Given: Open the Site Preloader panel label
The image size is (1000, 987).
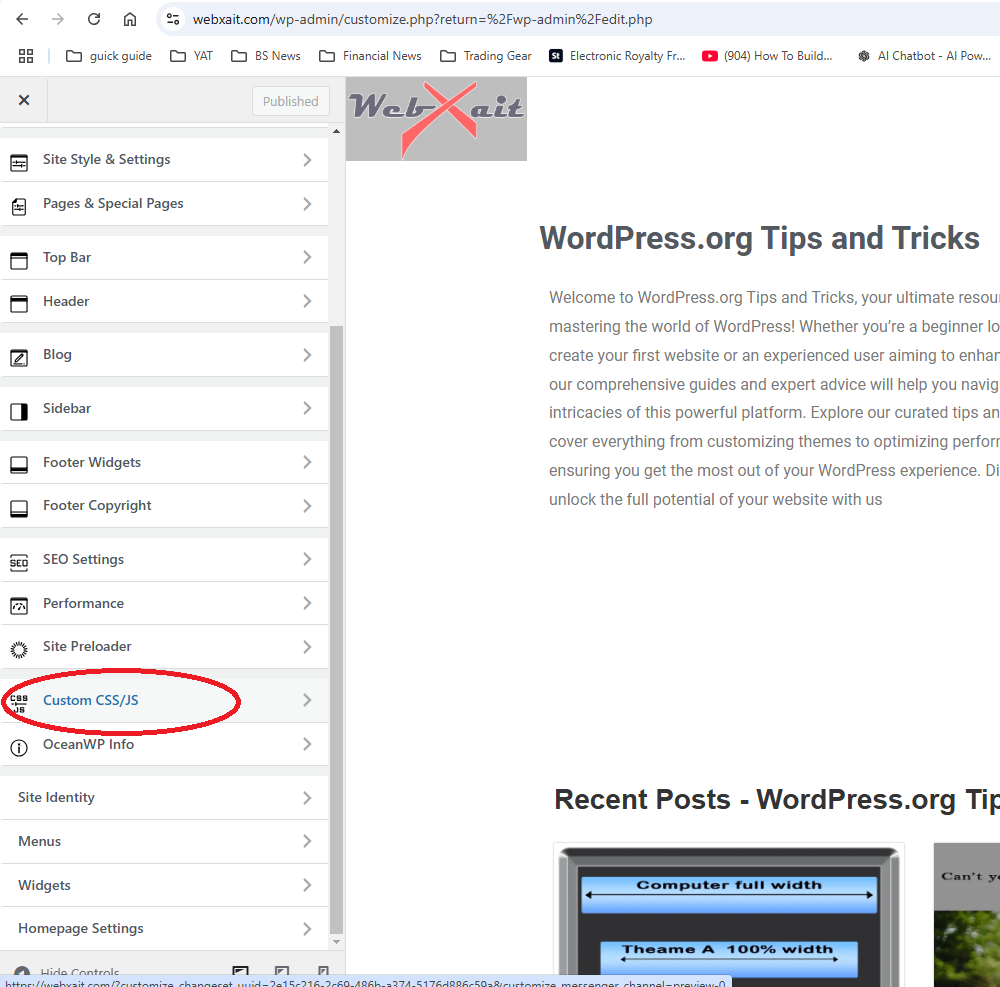Looking at the screenshot, I should pyautogui.click(x=87, y=647).
